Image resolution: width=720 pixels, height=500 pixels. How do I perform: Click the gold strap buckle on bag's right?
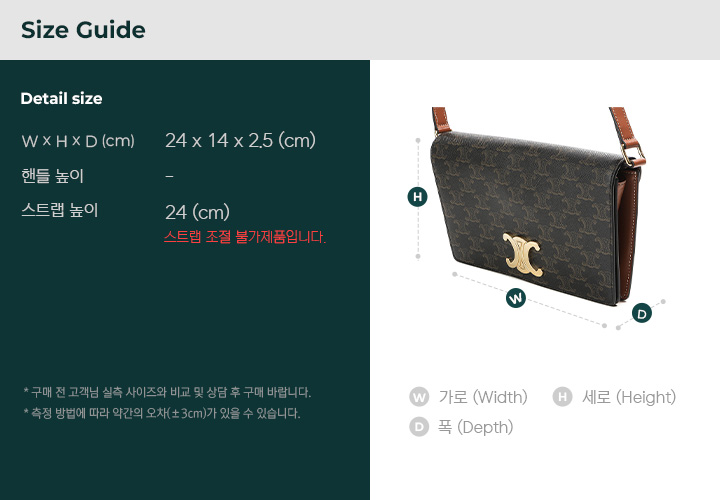tap(633, 154)
